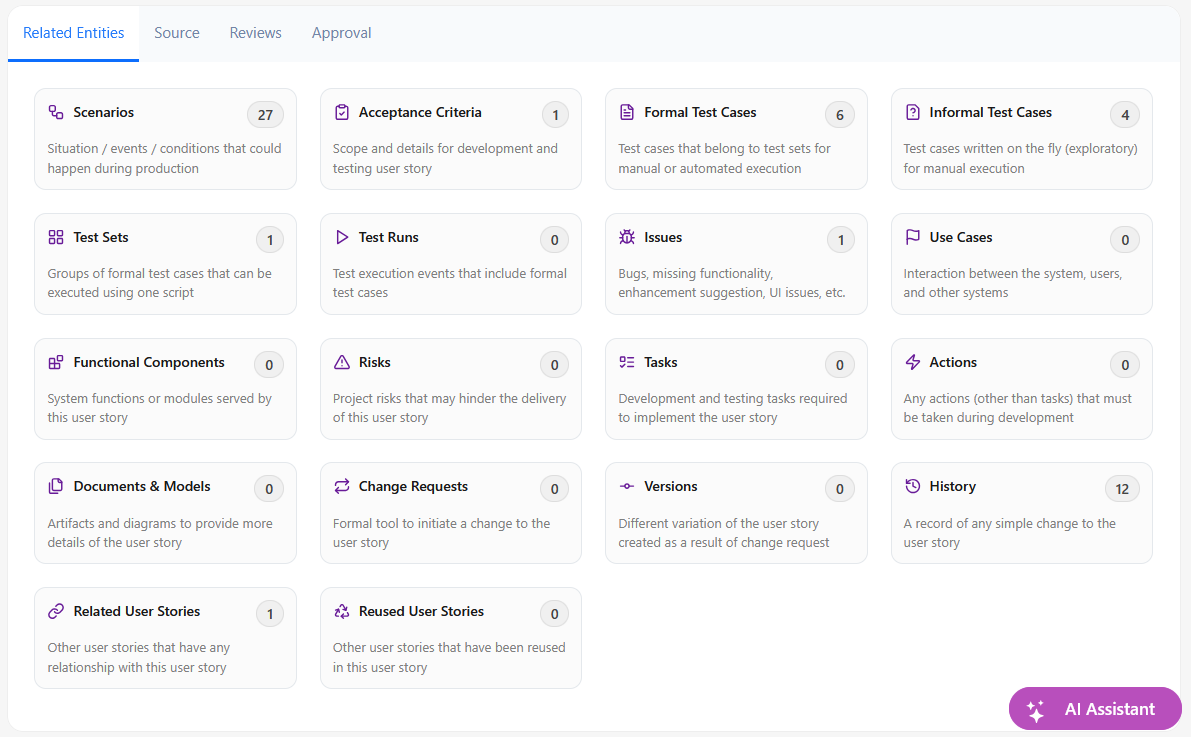Click the Test Runs play icon
This screenshot has height=737, width=1191.
coord(342,238)
